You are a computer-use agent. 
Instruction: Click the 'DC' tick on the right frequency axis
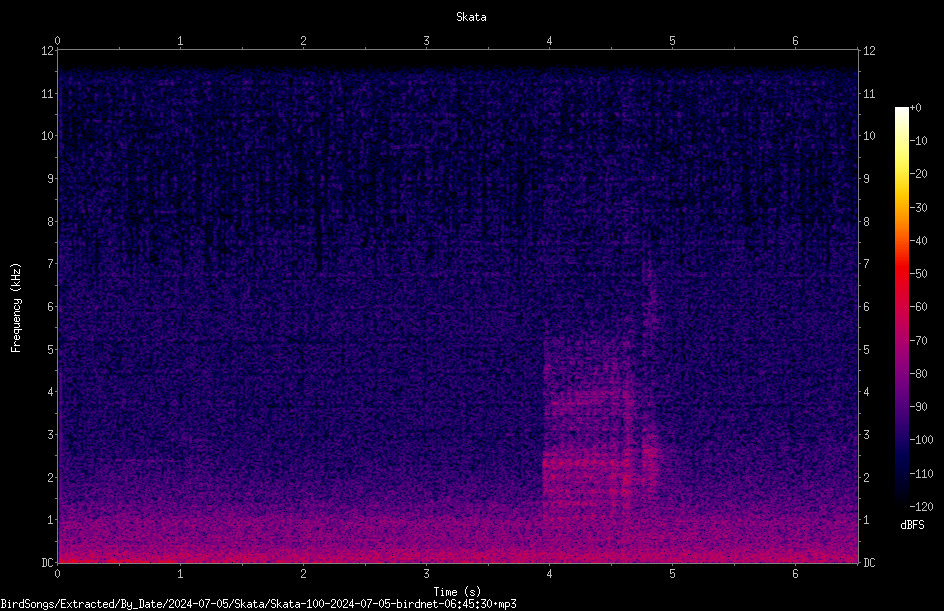(x=869, y=563)
